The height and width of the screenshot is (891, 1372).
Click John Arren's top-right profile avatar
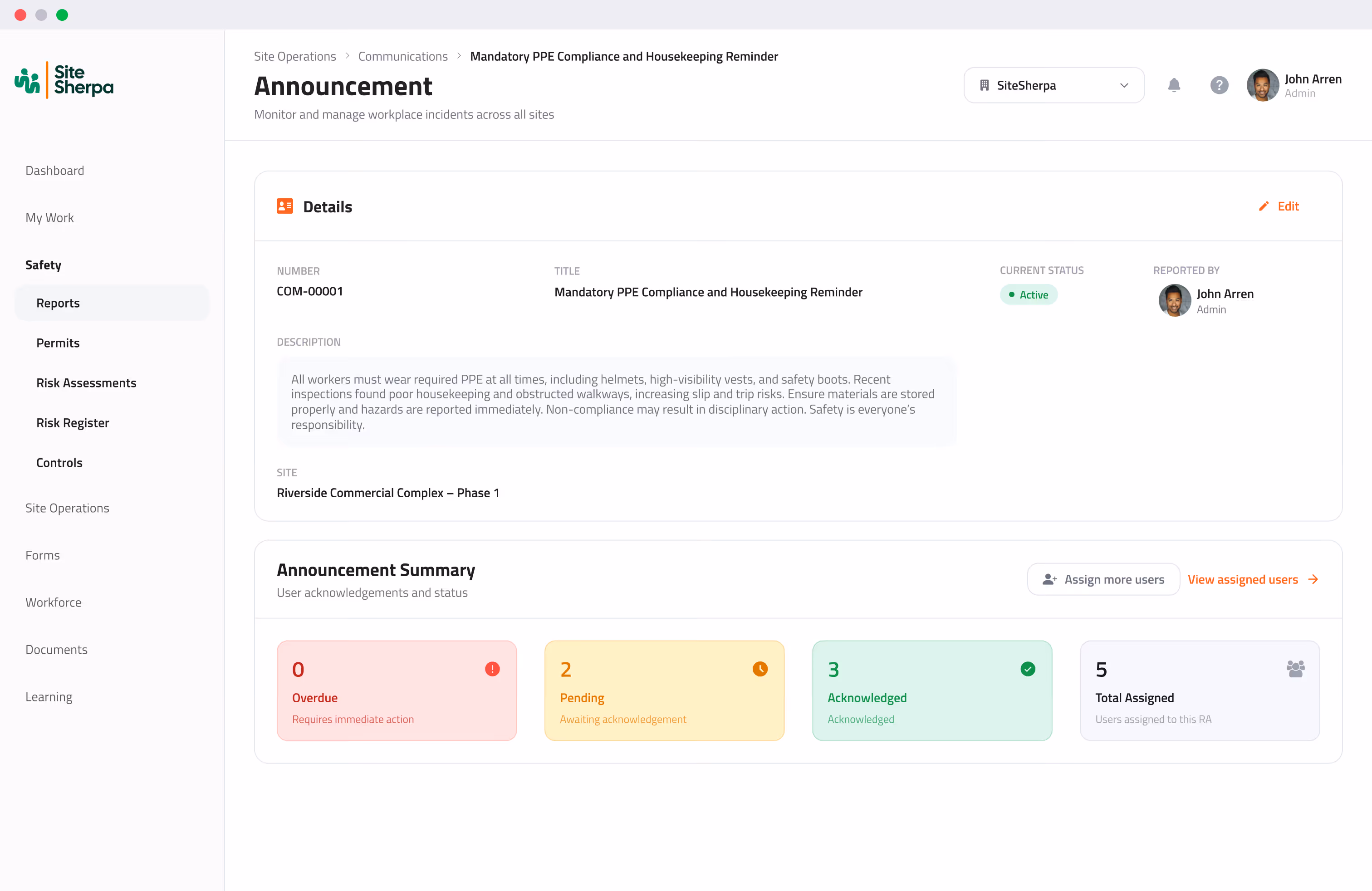point(1262,85)
